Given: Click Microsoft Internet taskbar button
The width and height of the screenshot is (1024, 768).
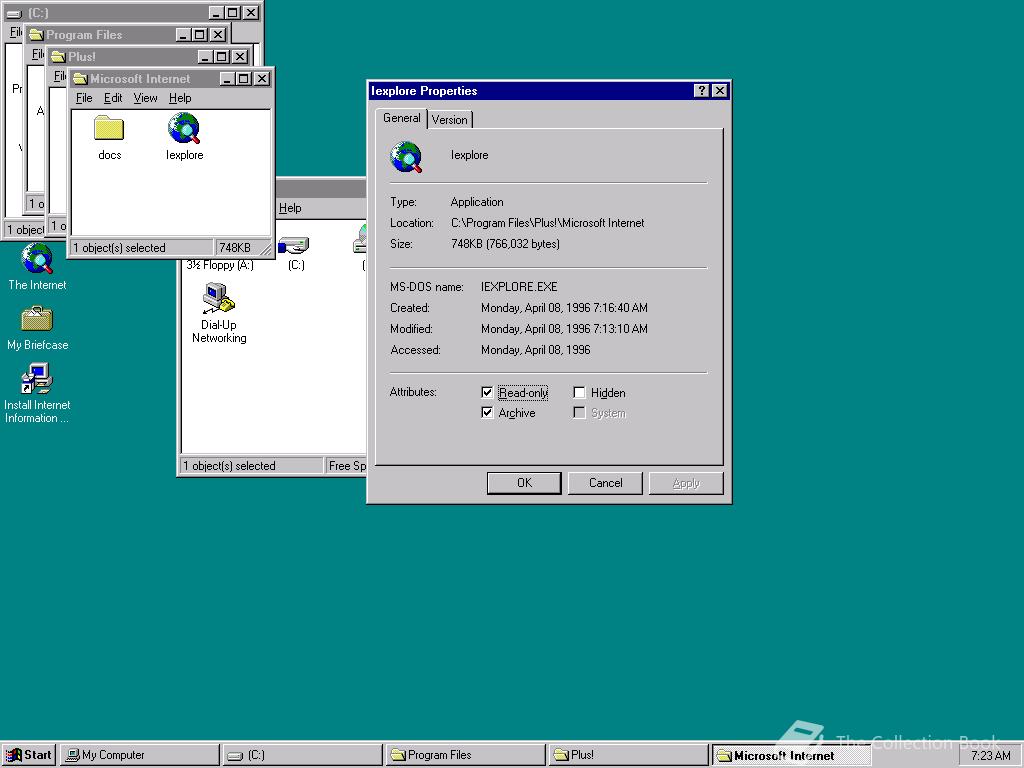Looking at the screenshot, I should pyautogui.click(x=791, y=755).
